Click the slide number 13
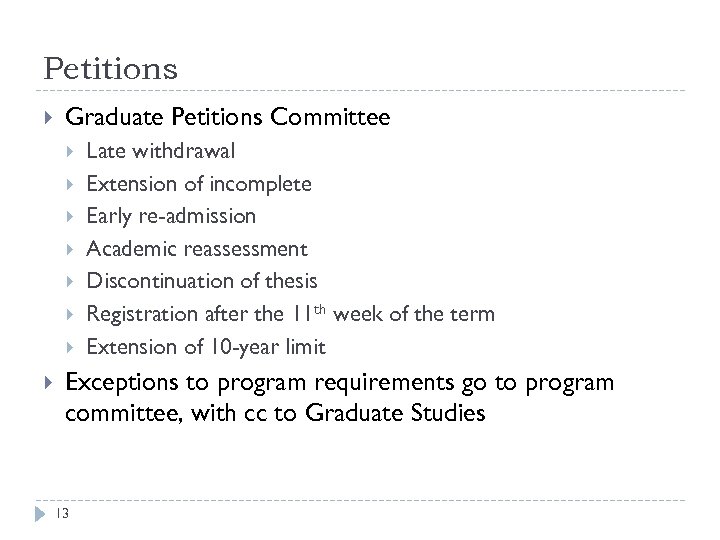720x540 pixels. 61,513
